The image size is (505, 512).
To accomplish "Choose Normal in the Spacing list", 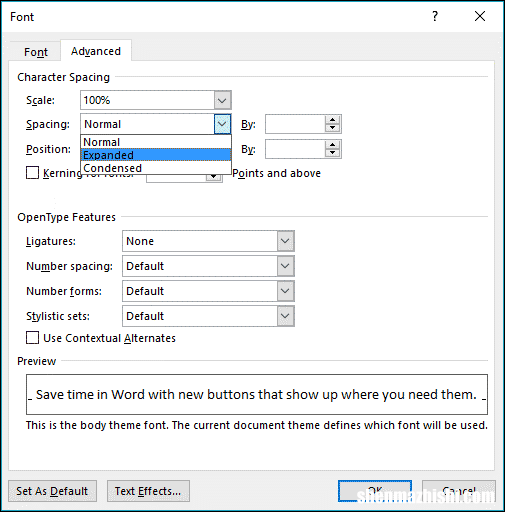I will pyautogui.click(x=156, y=142).
